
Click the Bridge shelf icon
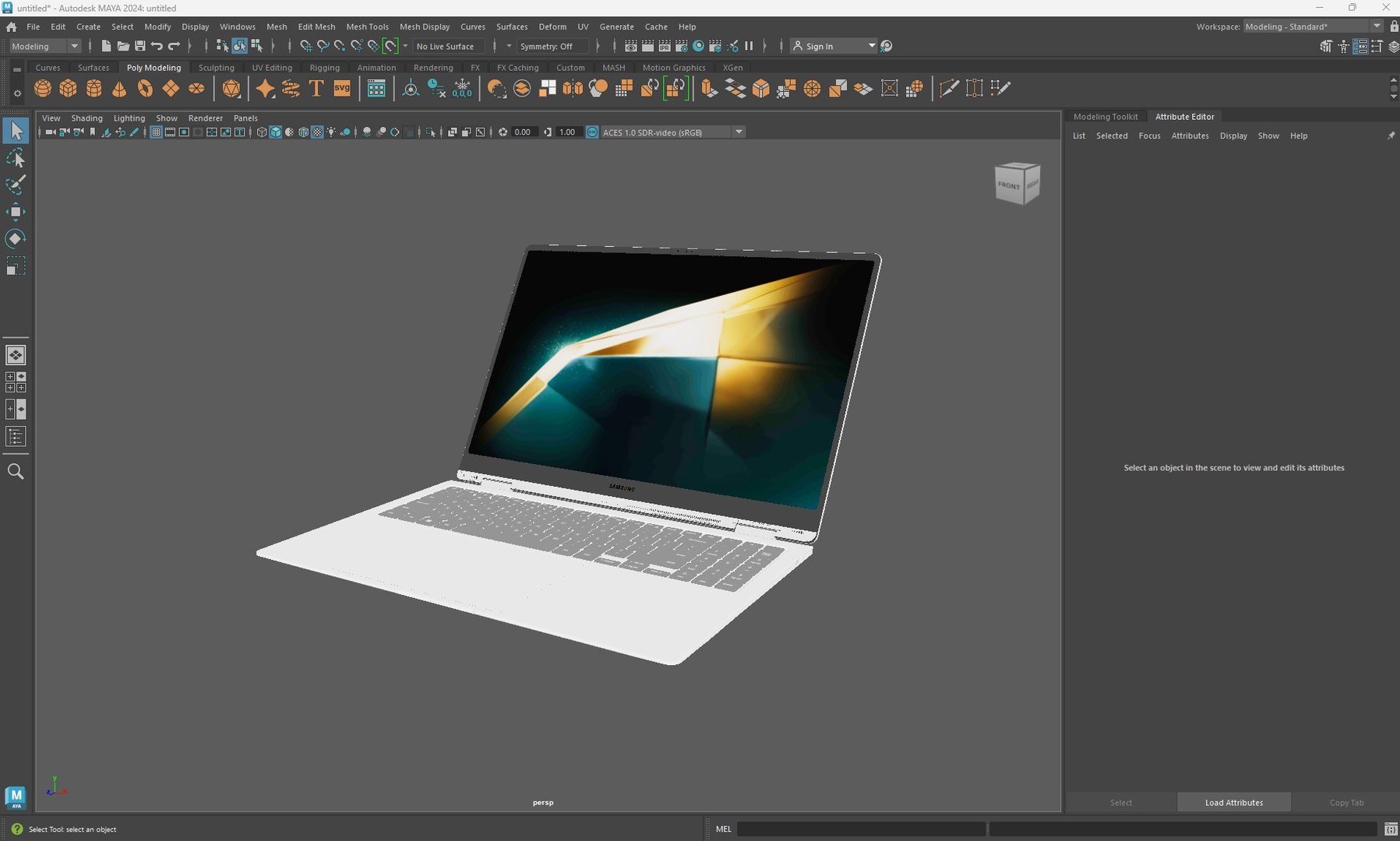click(735, 89)
